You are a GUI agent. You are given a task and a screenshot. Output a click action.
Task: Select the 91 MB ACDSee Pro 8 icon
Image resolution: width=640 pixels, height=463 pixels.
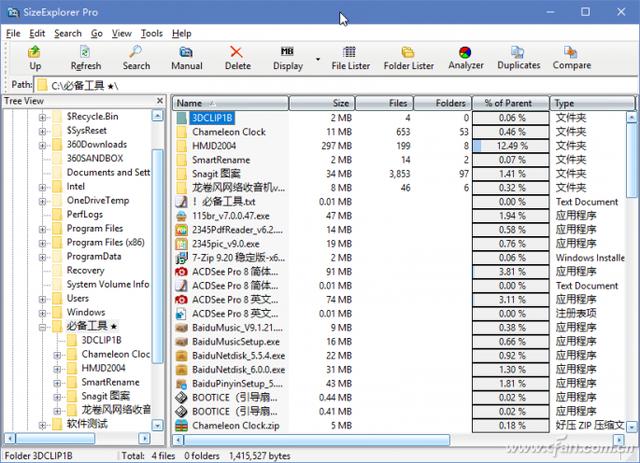tap(181, 272)
